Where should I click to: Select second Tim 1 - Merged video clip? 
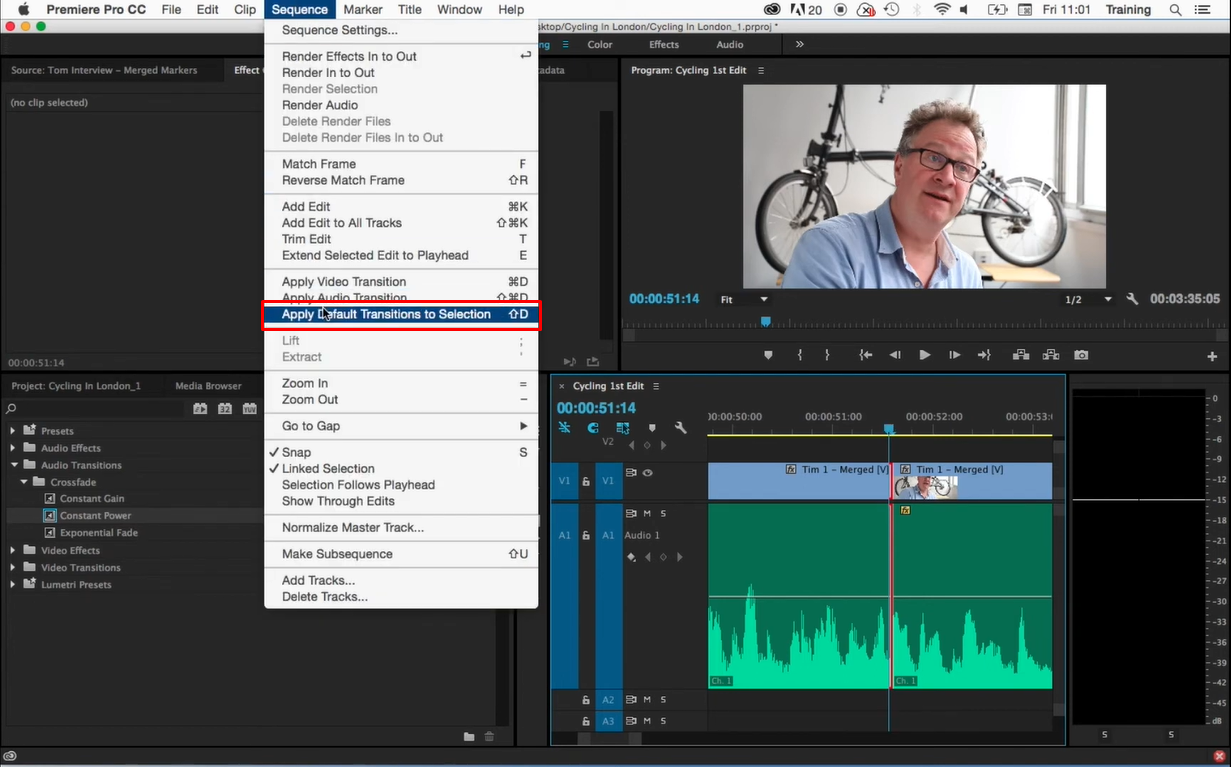[x=972, y=481]
